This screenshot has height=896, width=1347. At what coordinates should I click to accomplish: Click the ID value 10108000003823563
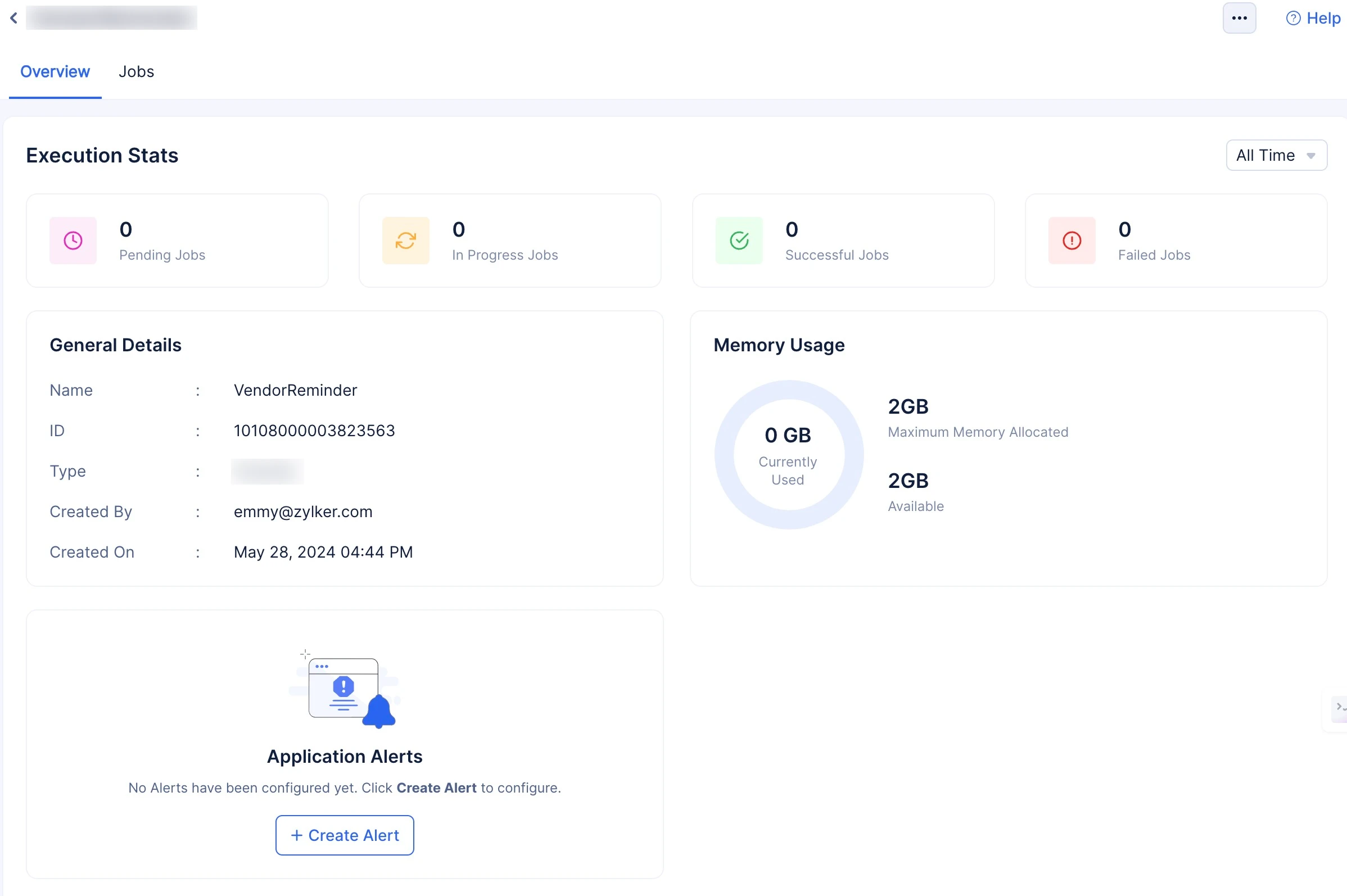click(314, 431)
